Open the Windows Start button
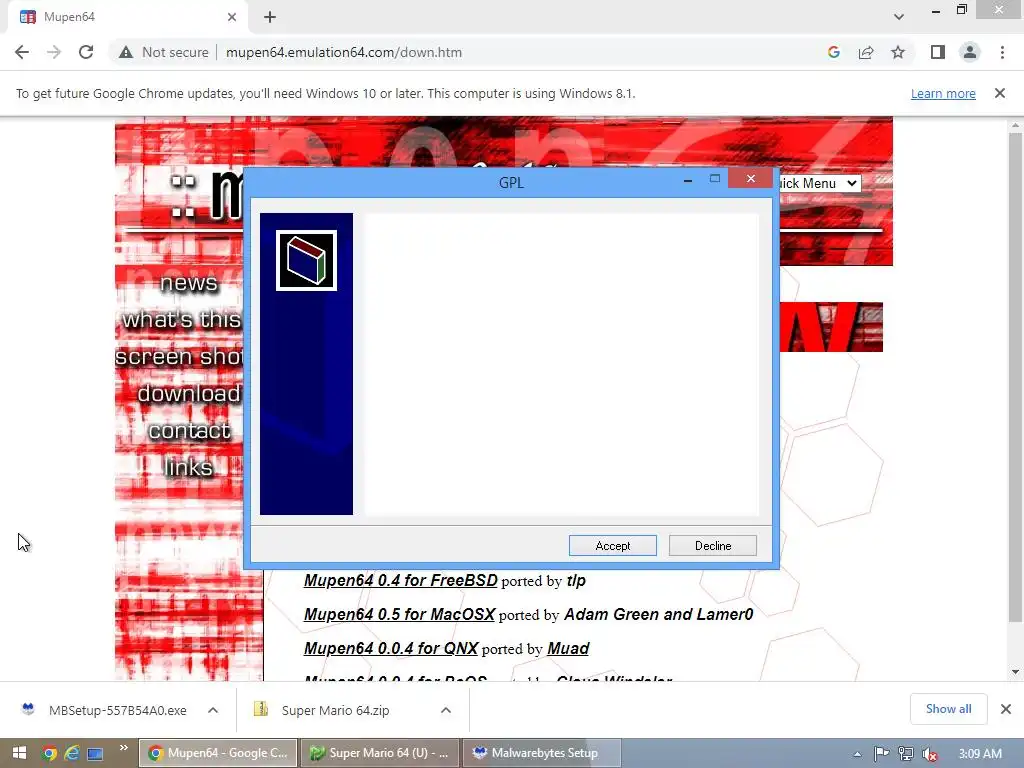This screenshot has height=768, width=1024. click(x=20, y=753)
